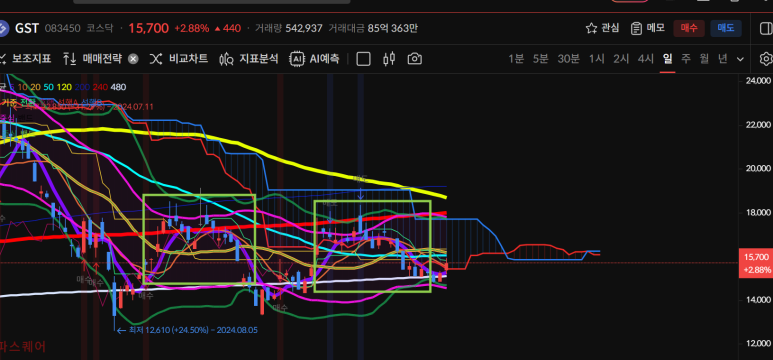
Task: Switch to 30분 timeframe
Action: point(568,59)
